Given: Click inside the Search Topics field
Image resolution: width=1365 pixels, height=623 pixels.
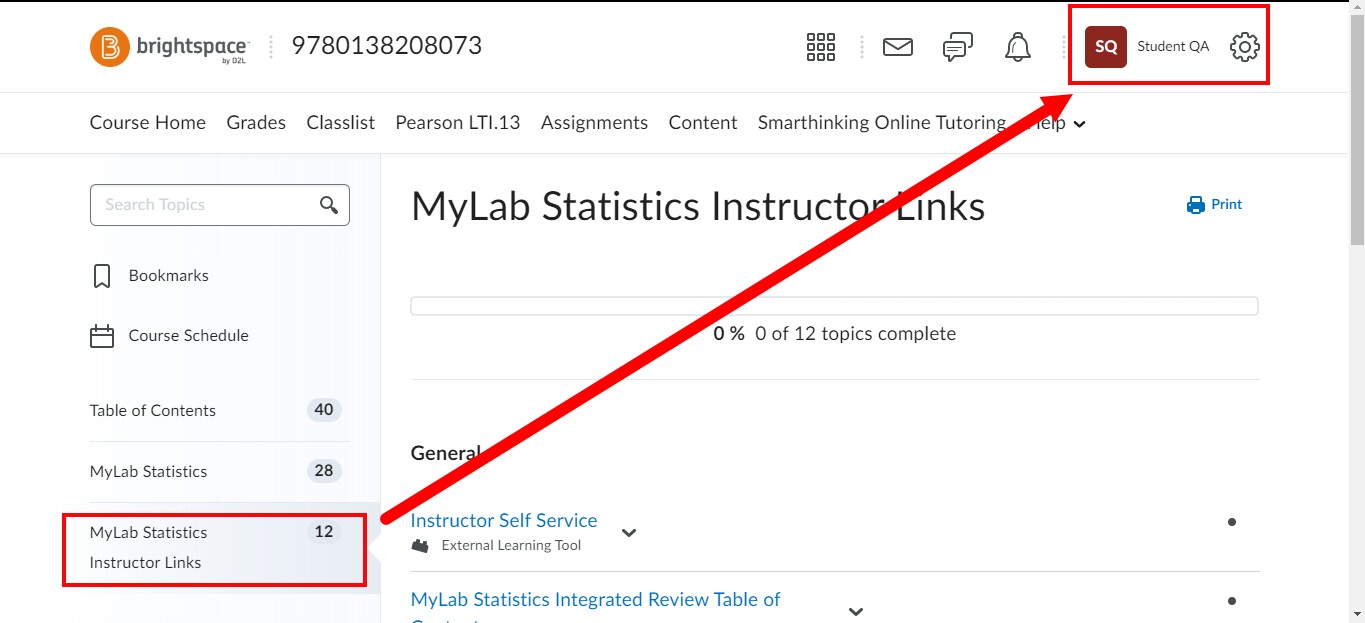Looking at the screenshot, I should (x=200, y=205).
